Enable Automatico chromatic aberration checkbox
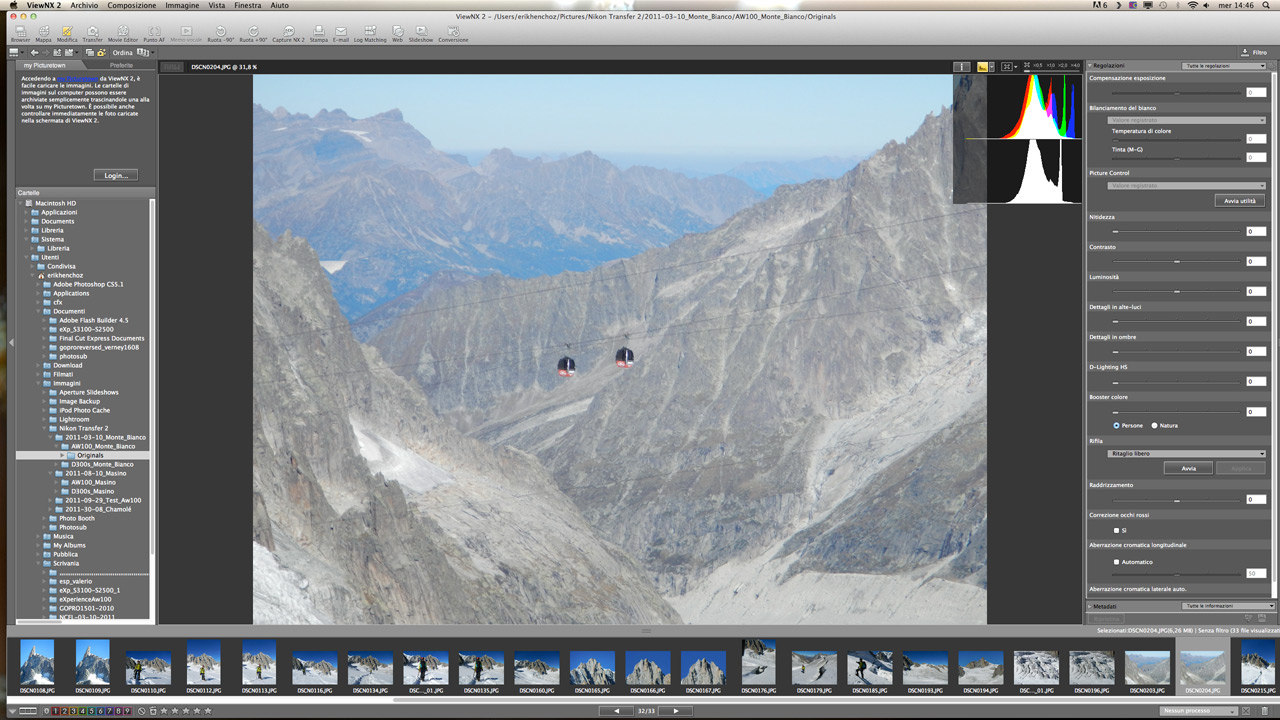 pos(1117,562)
